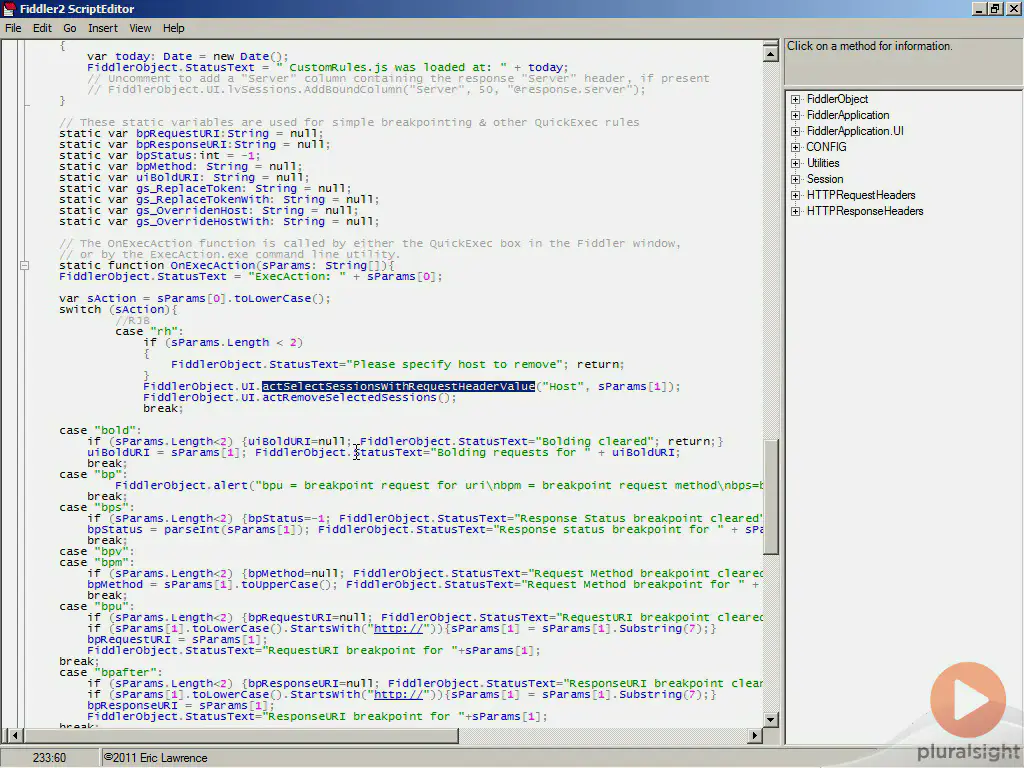Screen dimensions: 1024x768
Task: Click the gs_OverridenHost variable declaration
Action: [209, 210]
